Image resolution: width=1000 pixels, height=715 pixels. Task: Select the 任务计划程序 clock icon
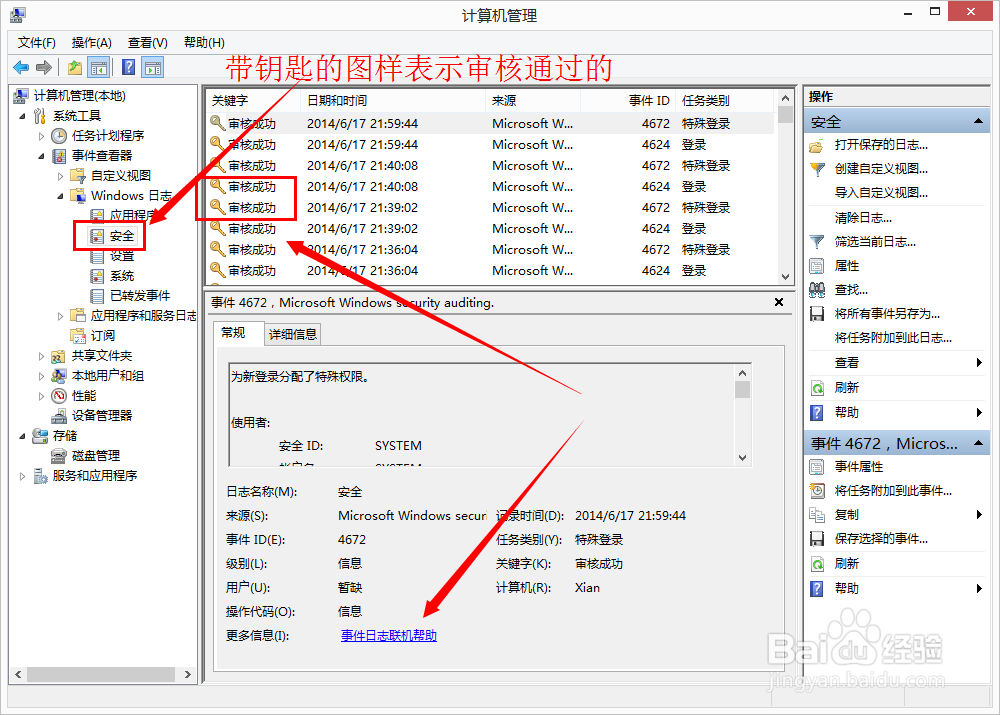[59, 136]
